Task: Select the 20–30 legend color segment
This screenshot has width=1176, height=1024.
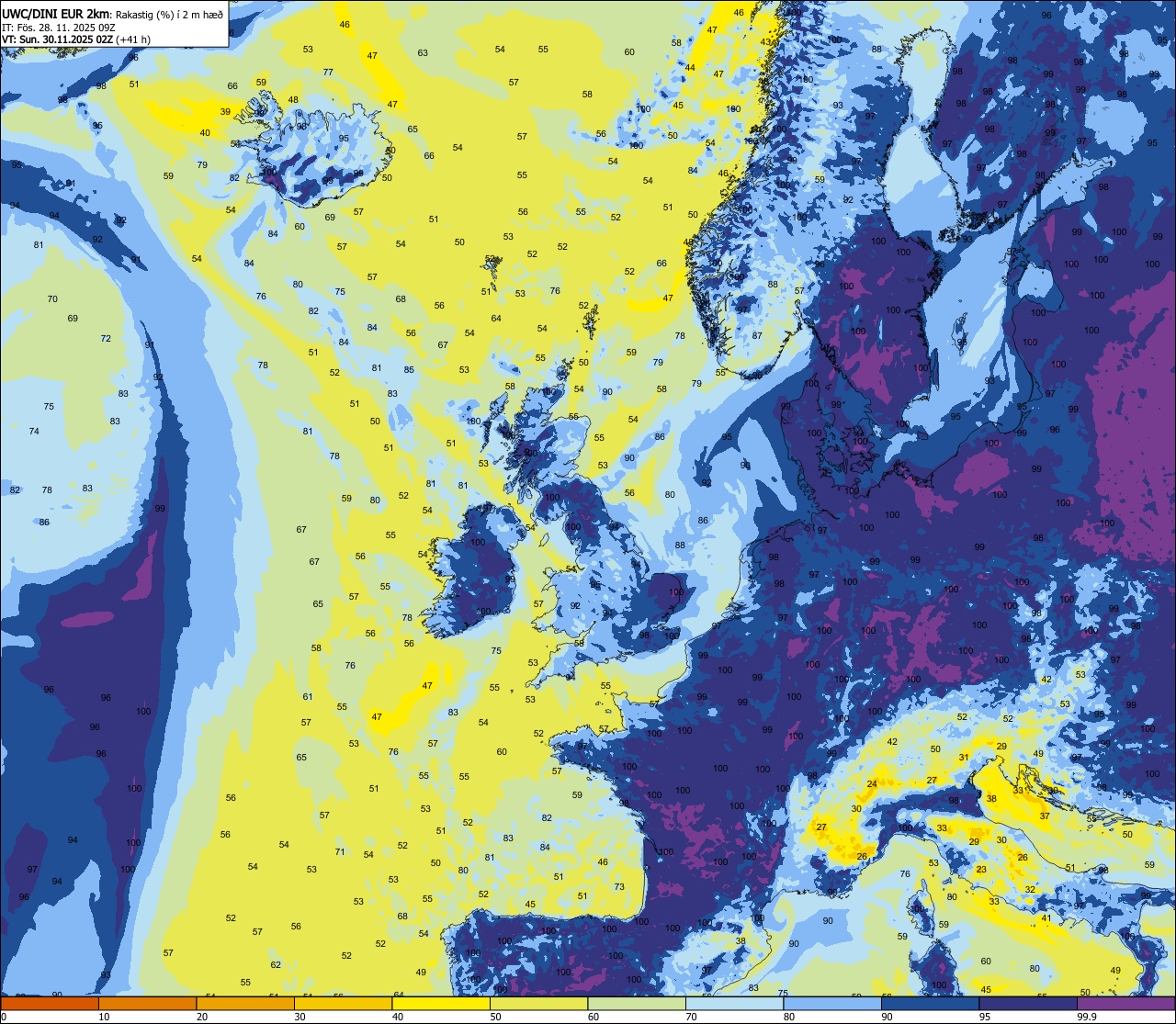Action: tap(245, 1003)
